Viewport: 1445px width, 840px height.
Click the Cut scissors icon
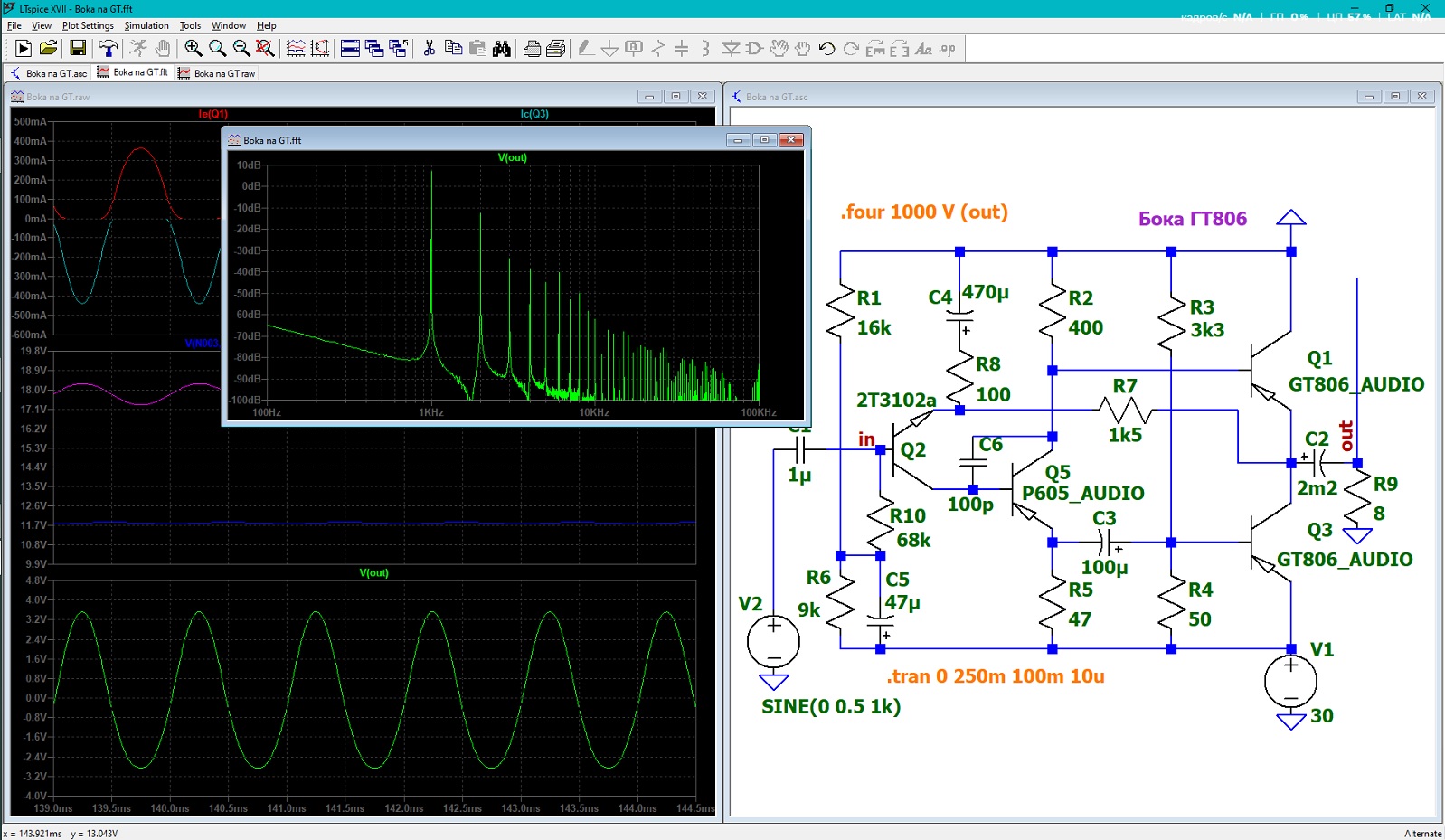point(429,49)
